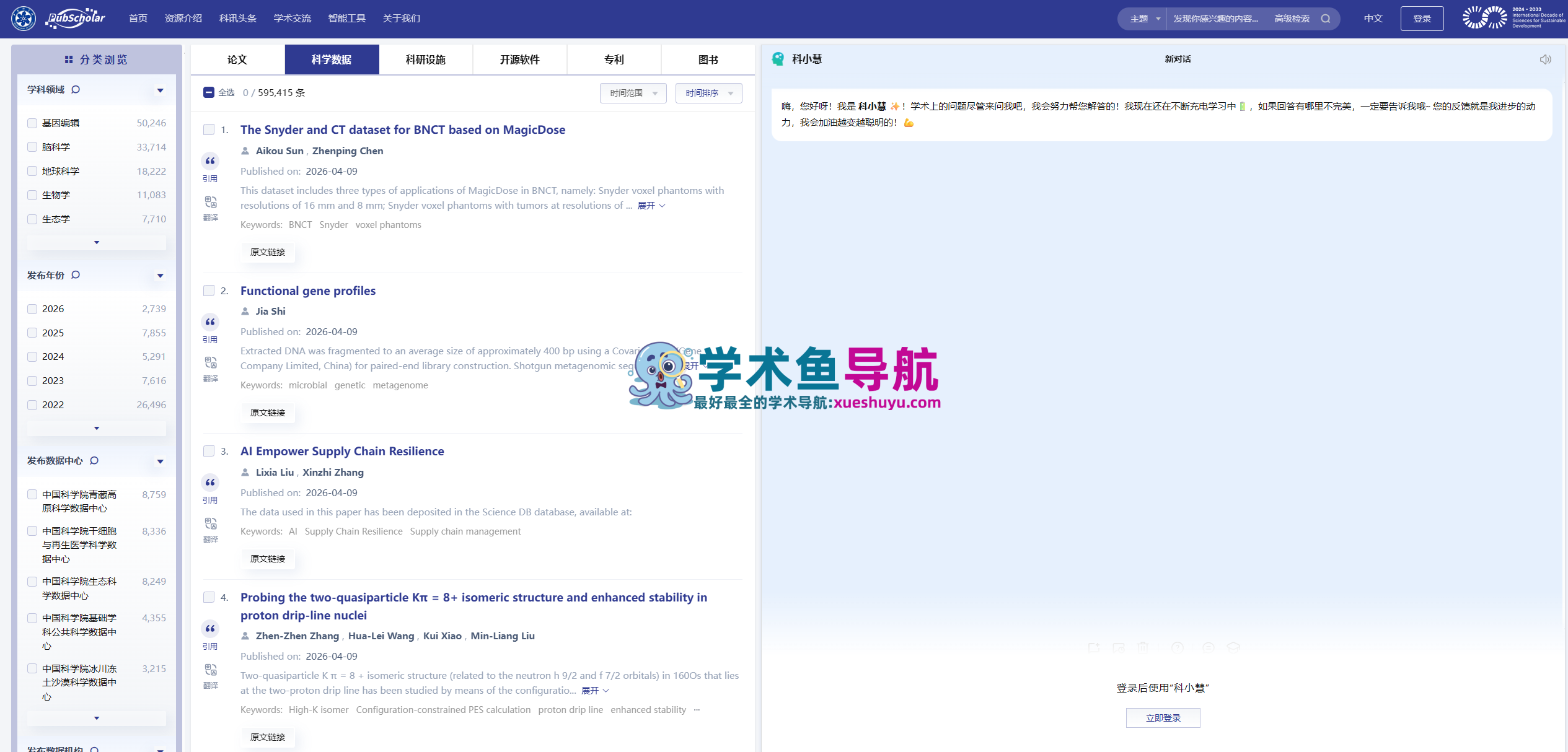Image resolution: width=1568 pixels, height=752 pixels.
Task: Open the 时间排序 sort dropdown
Action: tap(708, 93)
